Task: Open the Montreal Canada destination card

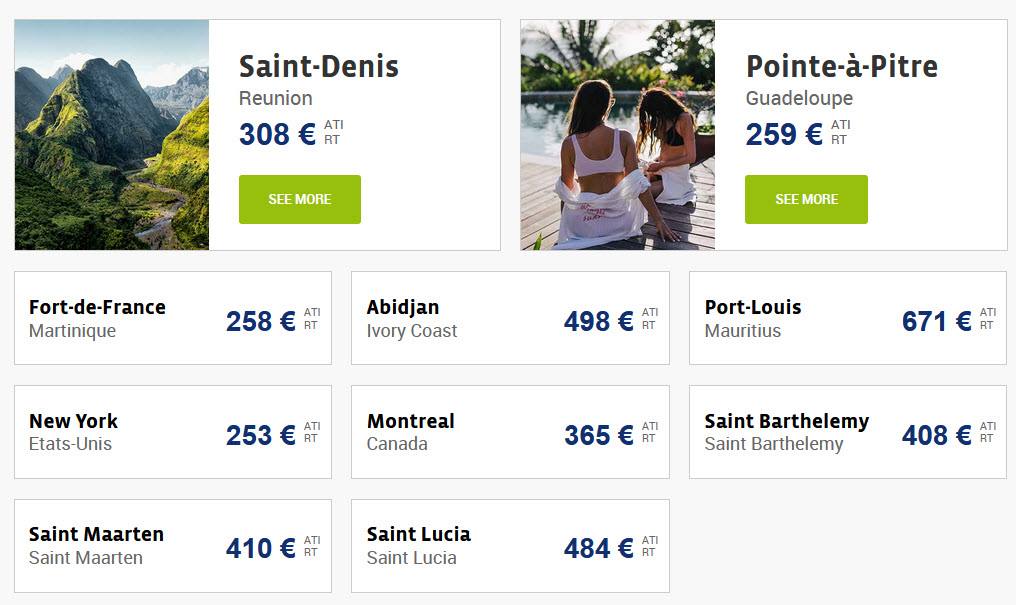Action: pyautogui.click(x=511, y=432)
